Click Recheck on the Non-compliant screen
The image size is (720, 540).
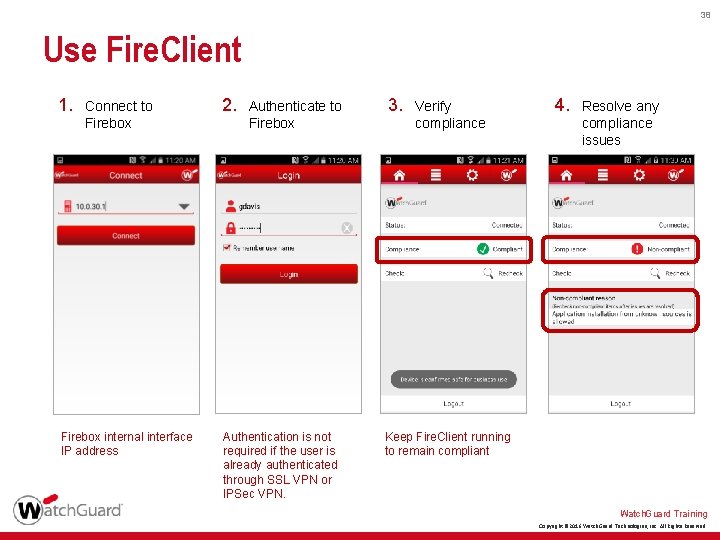(678, 273)
